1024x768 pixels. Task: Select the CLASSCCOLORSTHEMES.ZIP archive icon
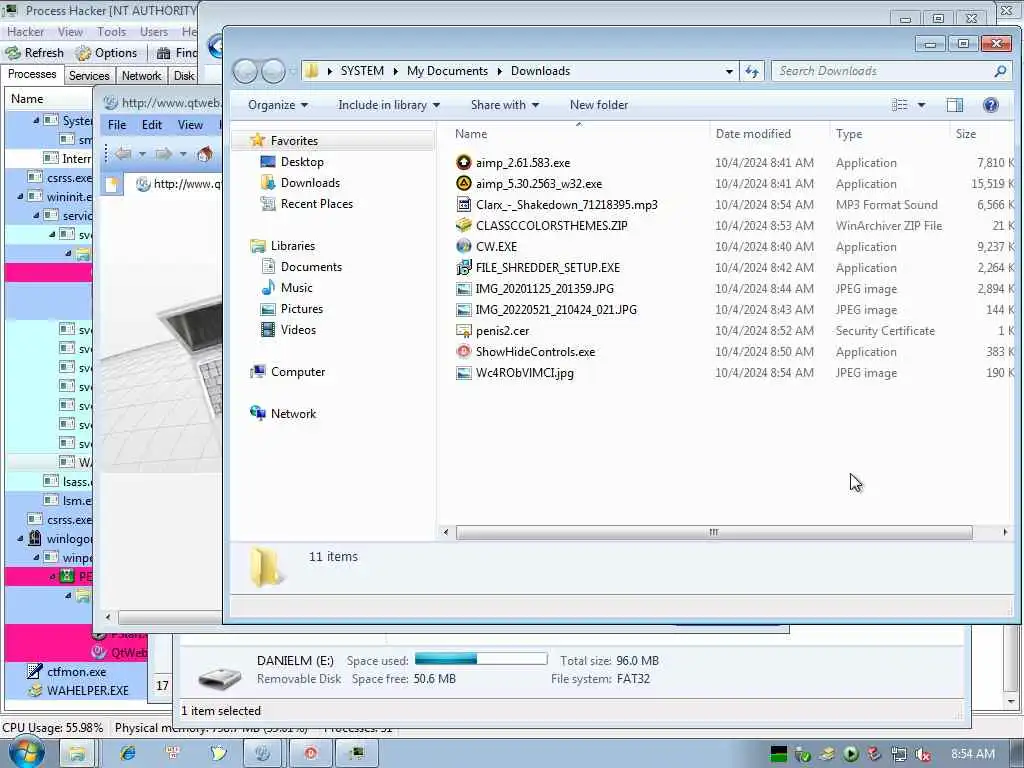464,225
